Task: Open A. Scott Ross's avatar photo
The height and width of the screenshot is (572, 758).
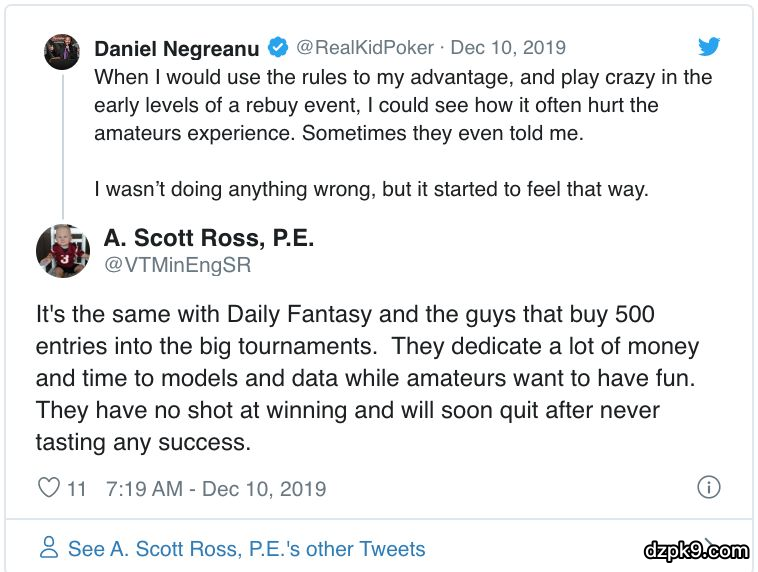Action: 63,250
